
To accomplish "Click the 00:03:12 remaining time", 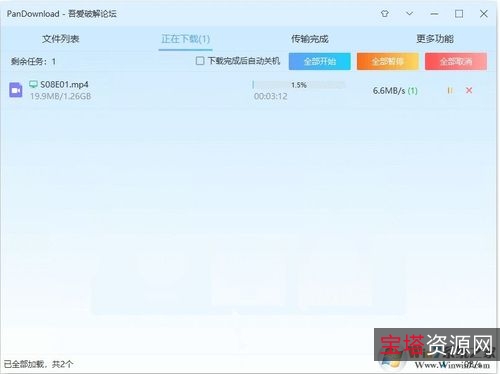I will tap(271, 96).
